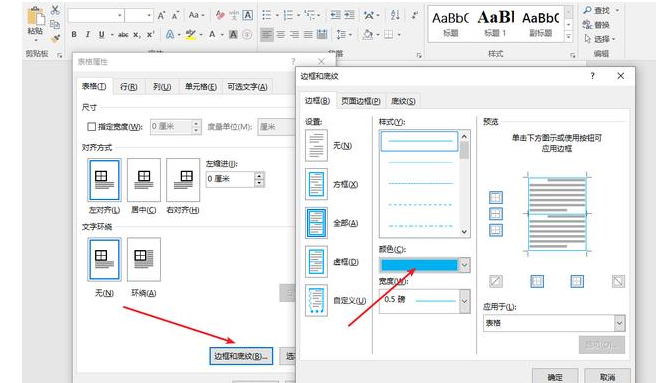Open the 应用于(L) 表格 dropdown
This screenshot has height=383, width=656.
pos(619,323)
